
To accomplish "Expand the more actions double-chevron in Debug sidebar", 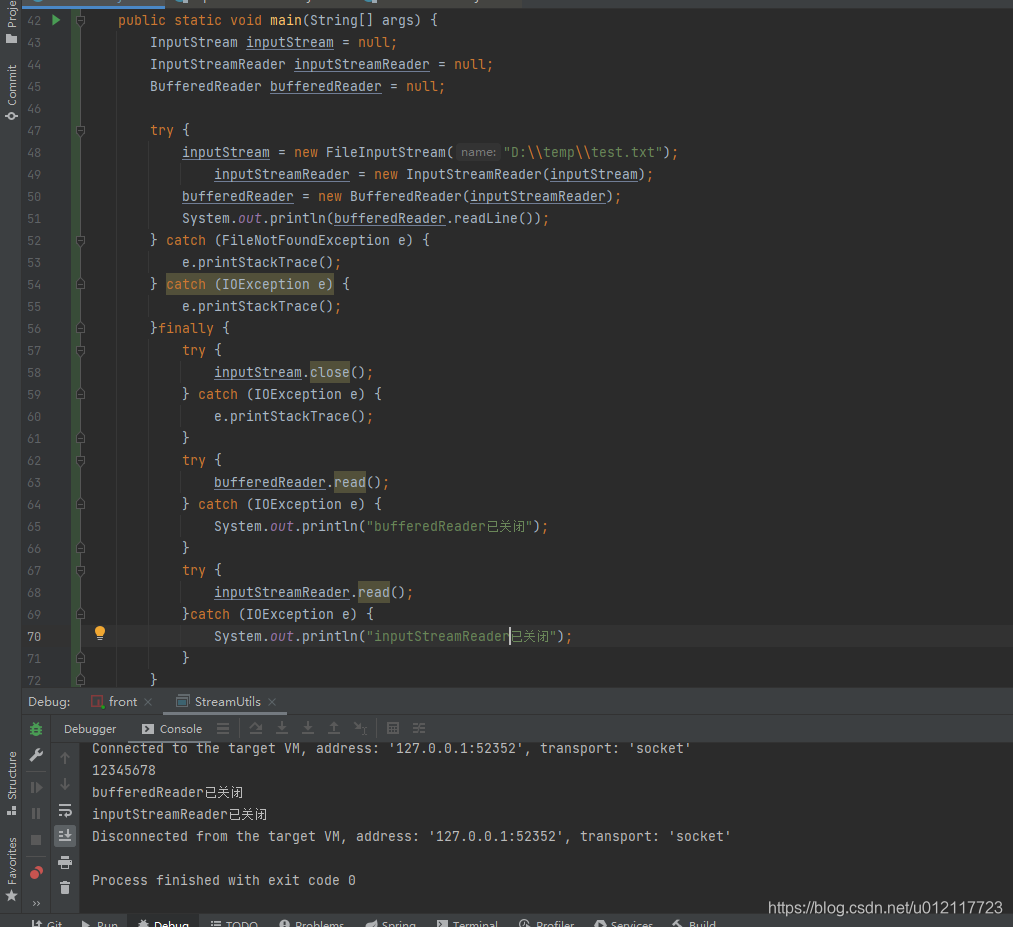I will coord(36,903).
